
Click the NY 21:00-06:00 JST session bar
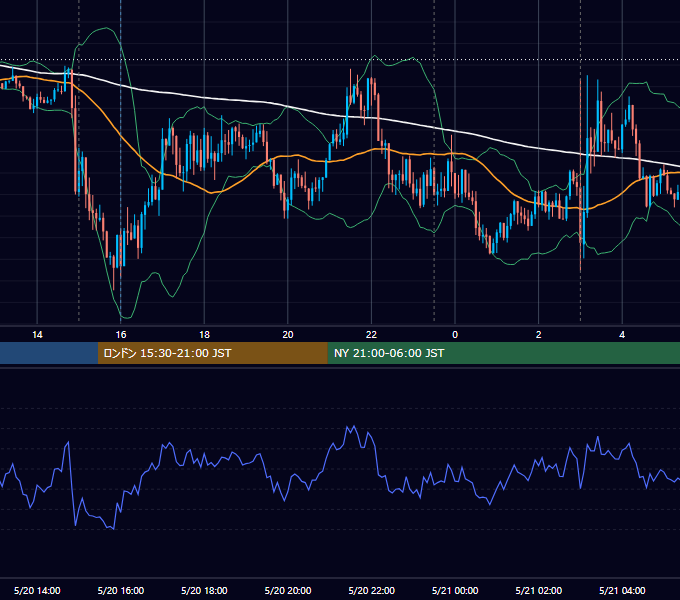tap(503, 353)
